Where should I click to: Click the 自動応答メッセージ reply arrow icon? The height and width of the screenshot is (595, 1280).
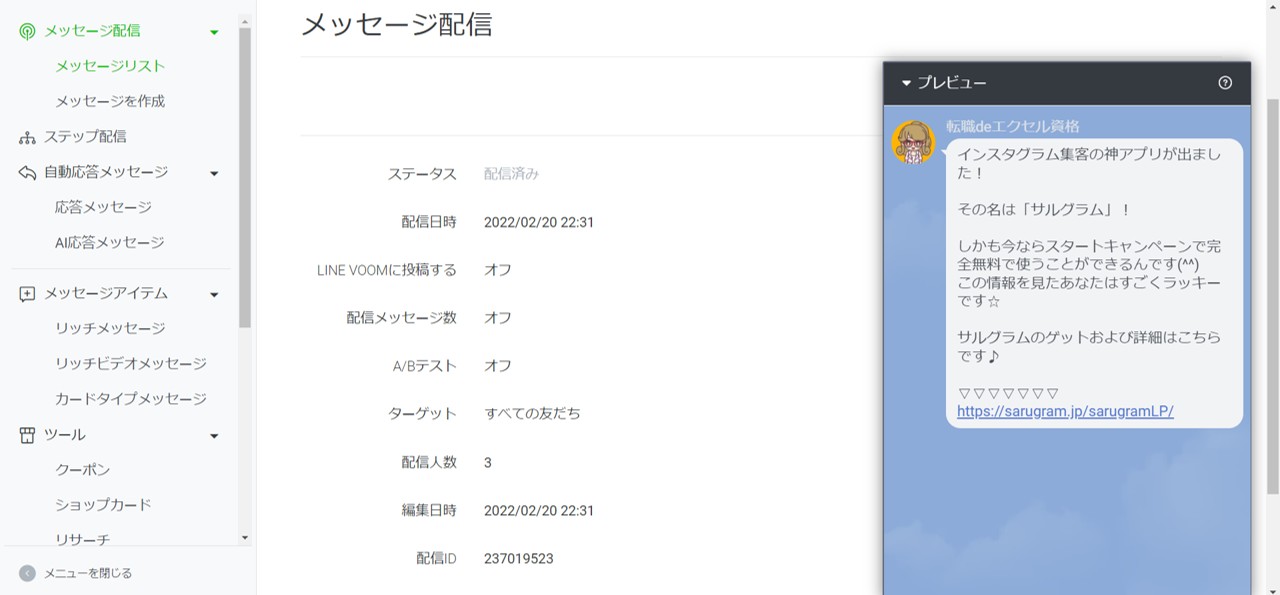27,172
